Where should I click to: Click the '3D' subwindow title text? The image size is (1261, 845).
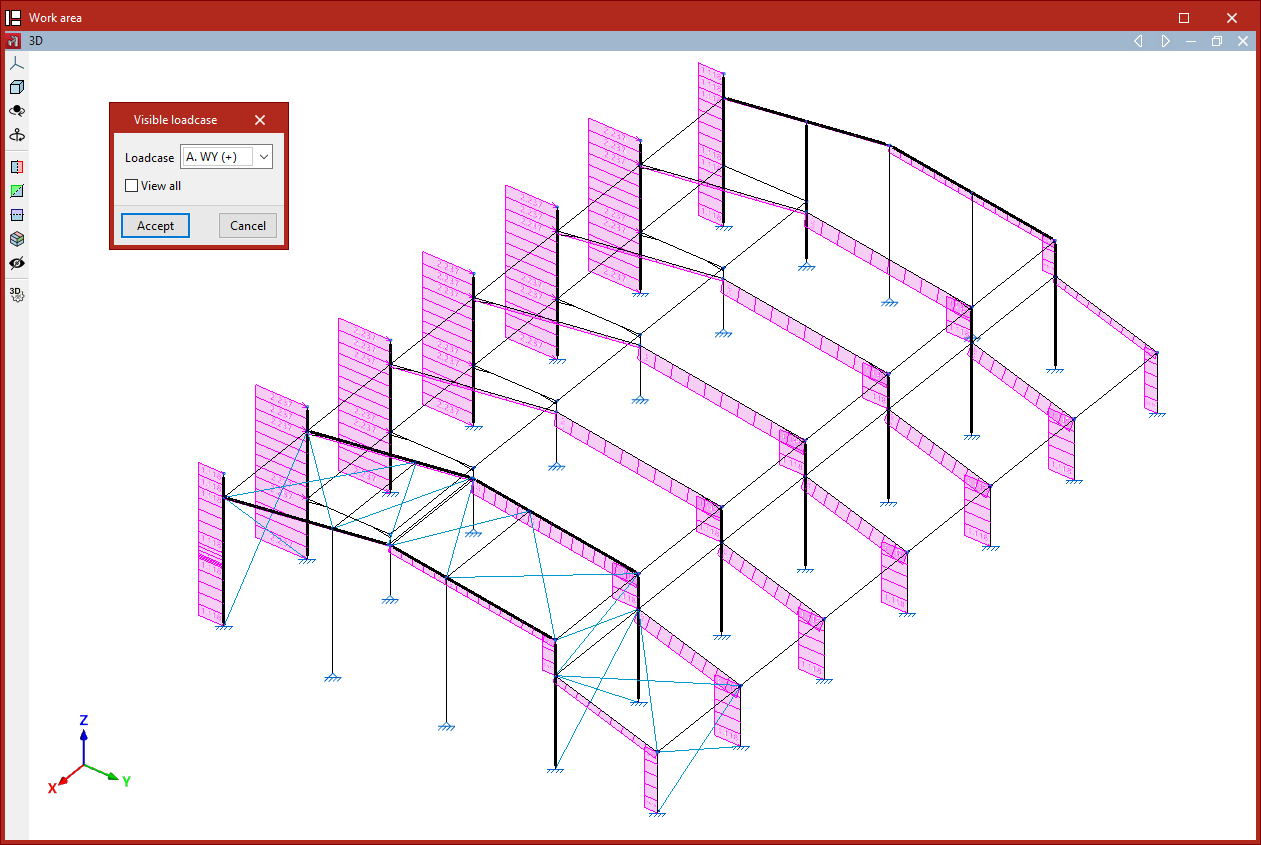pyautogui.click(x=36, y=41)
